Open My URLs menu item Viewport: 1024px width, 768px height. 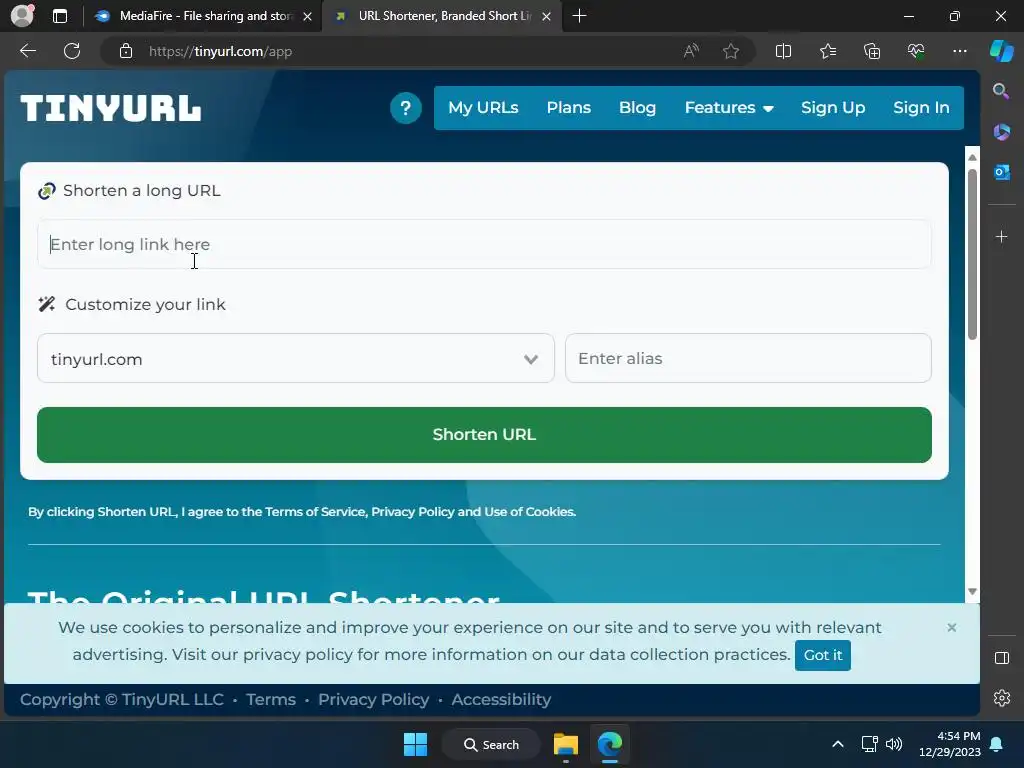tap(483, 108)
